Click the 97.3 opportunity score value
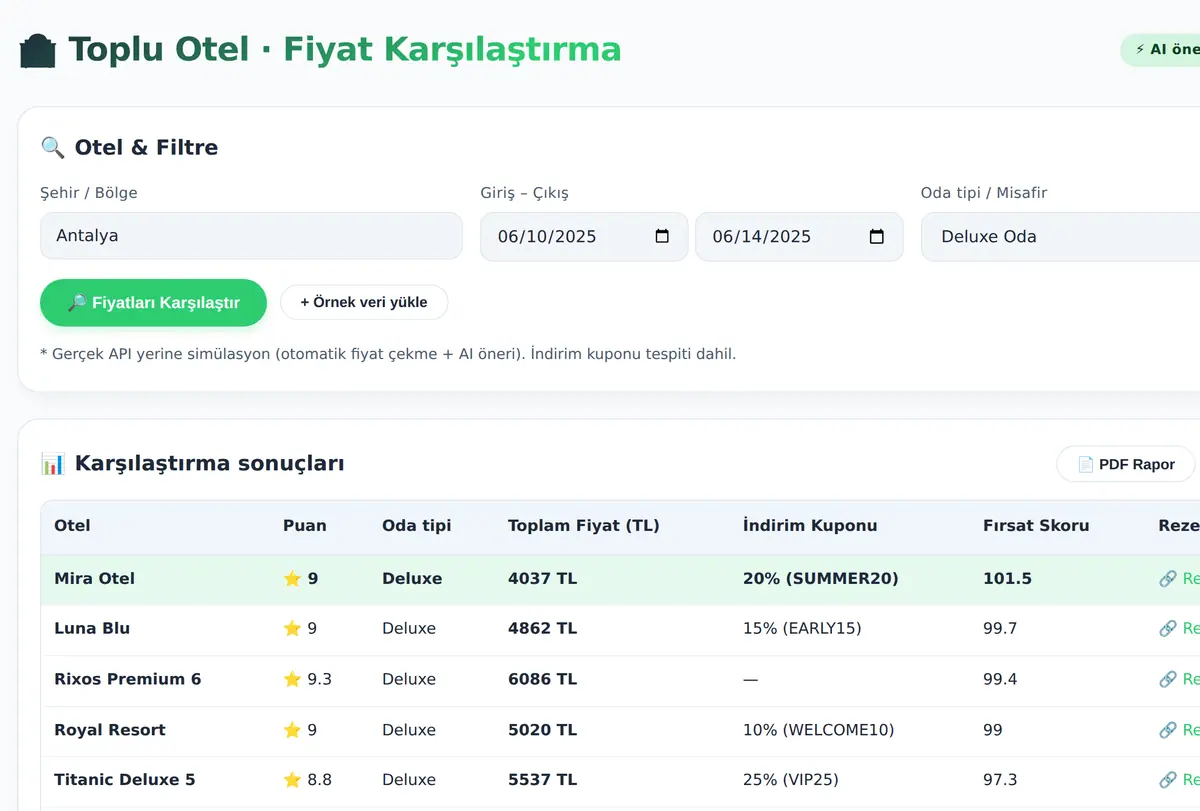The height and width of the screenshot is (811, 1200). pos(1000,780)
